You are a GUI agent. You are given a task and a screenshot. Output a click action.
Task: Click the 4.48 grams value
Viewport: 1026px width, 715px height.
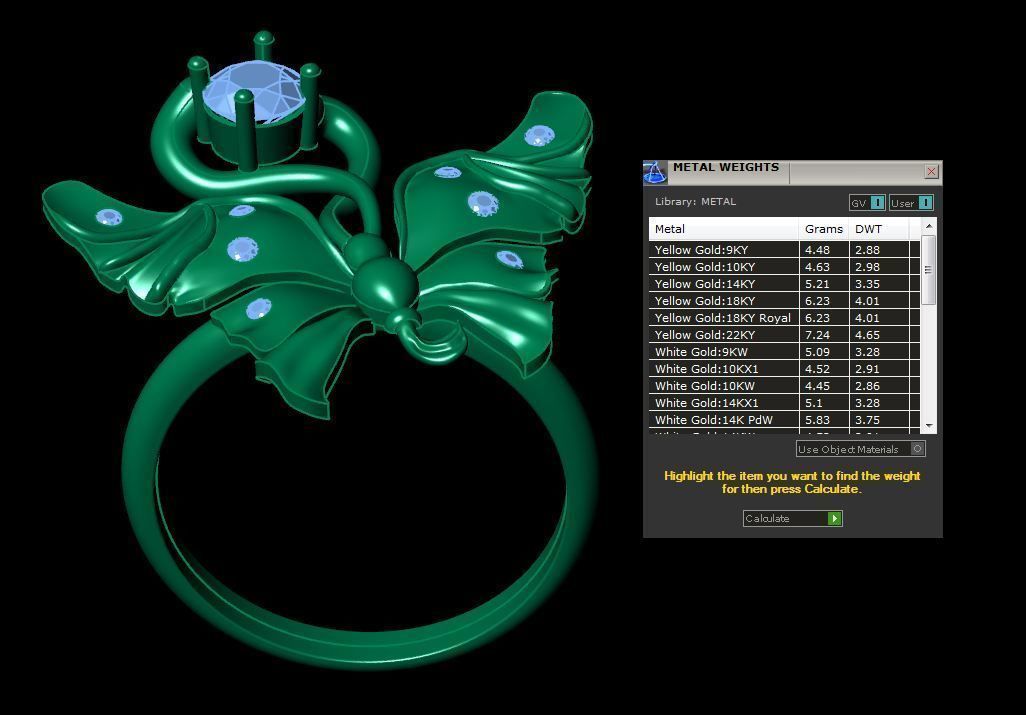pyautogui.click(x=817, y=250)
